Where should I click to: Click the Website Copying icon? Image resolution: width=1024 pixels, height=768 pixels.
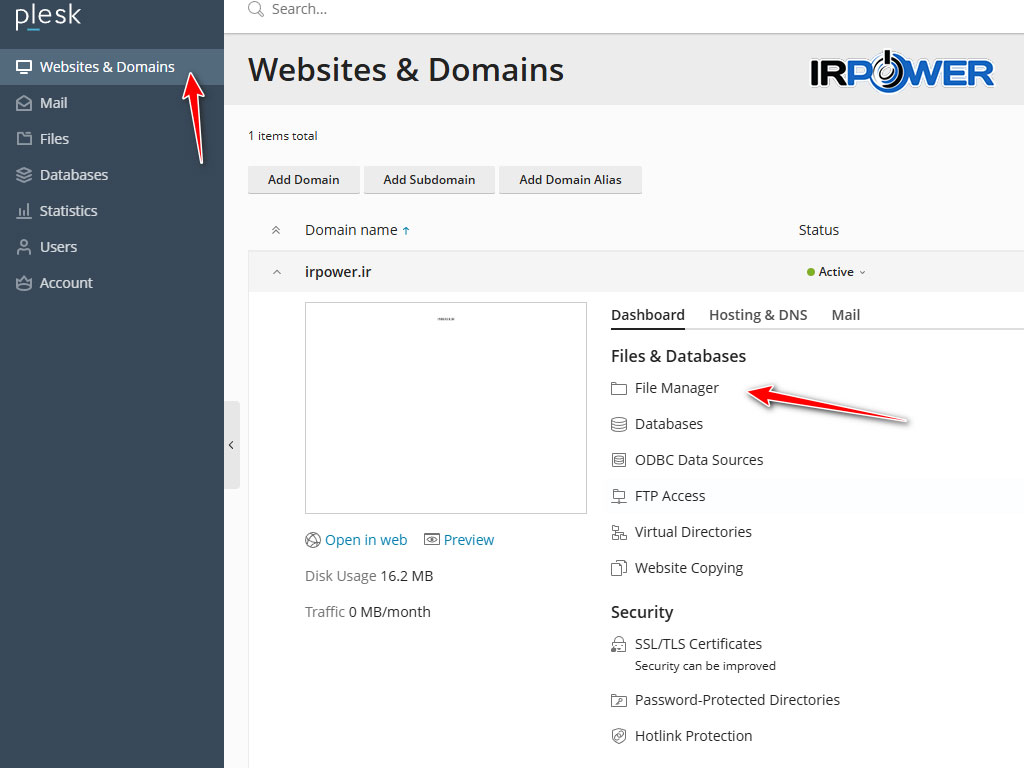click(619, 568)
